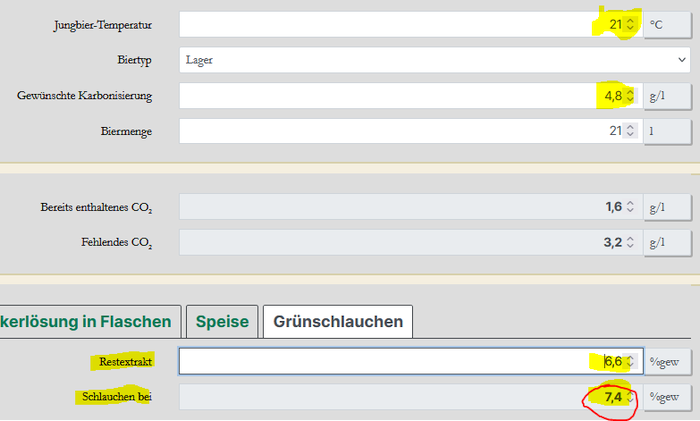
Task: Click the Biermenge input field
Action: (400, 131)
